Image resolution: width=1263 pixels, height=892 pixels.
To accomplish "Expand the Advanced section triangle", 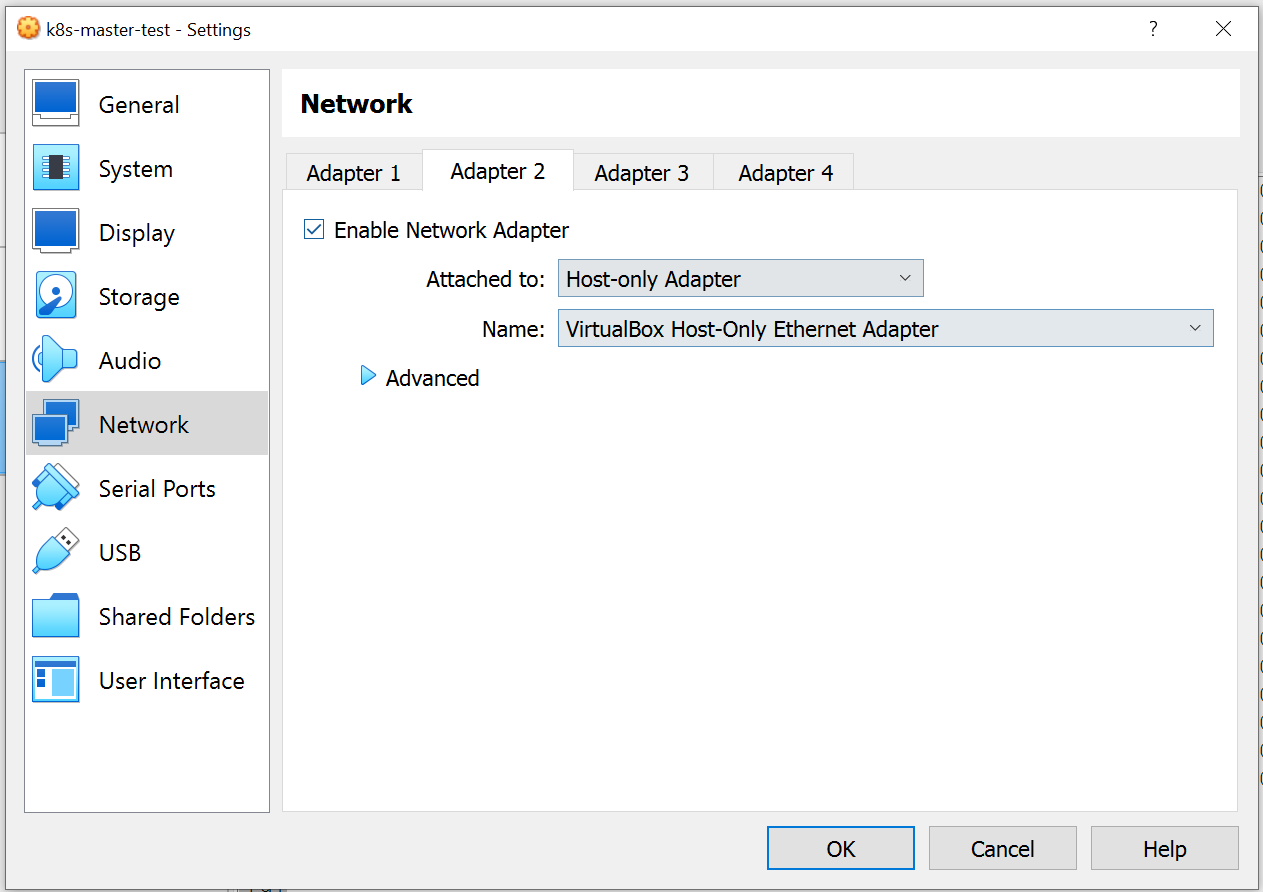I will tap(368, 377).
